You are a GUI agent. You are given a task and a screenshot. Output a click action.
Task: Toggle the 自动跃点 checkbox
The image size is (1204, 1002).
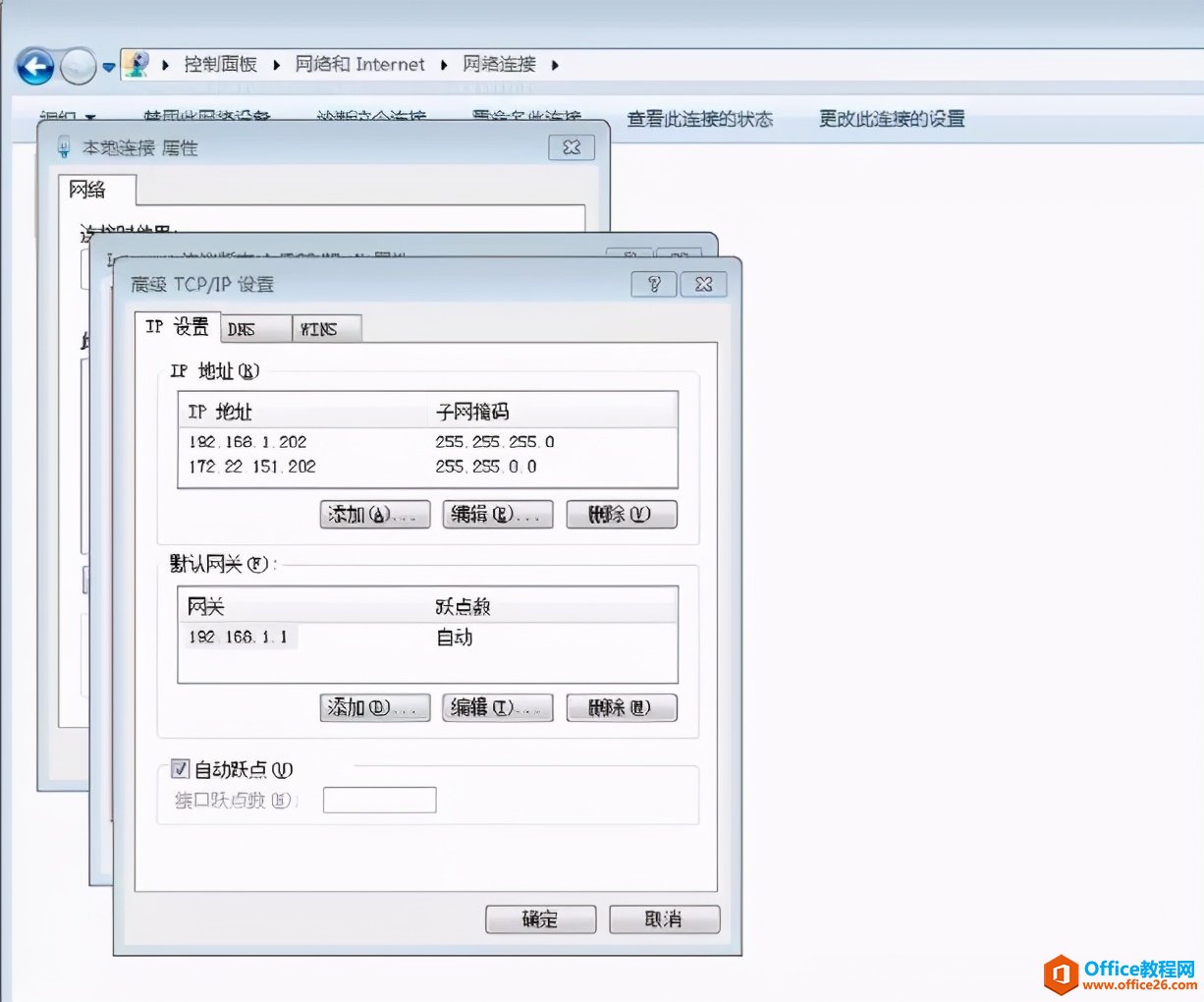181,769
